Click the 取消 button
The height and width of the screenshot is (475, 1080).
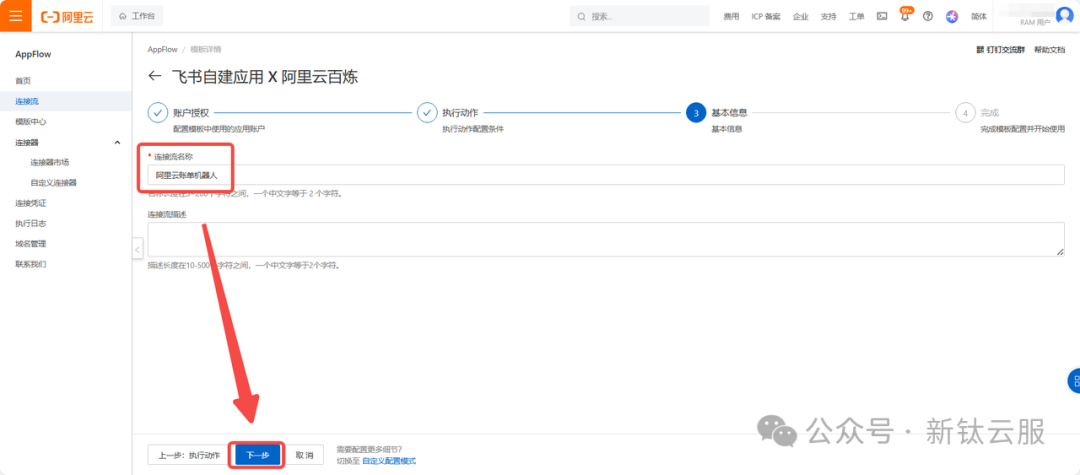tap(304, 455)
